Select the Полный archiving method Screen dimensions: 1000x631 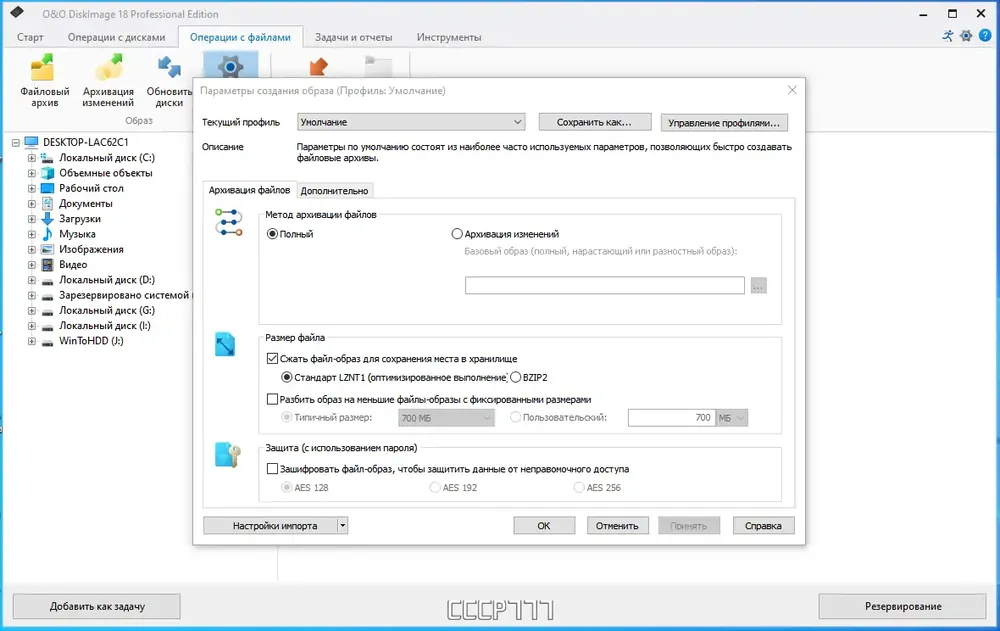272,234
